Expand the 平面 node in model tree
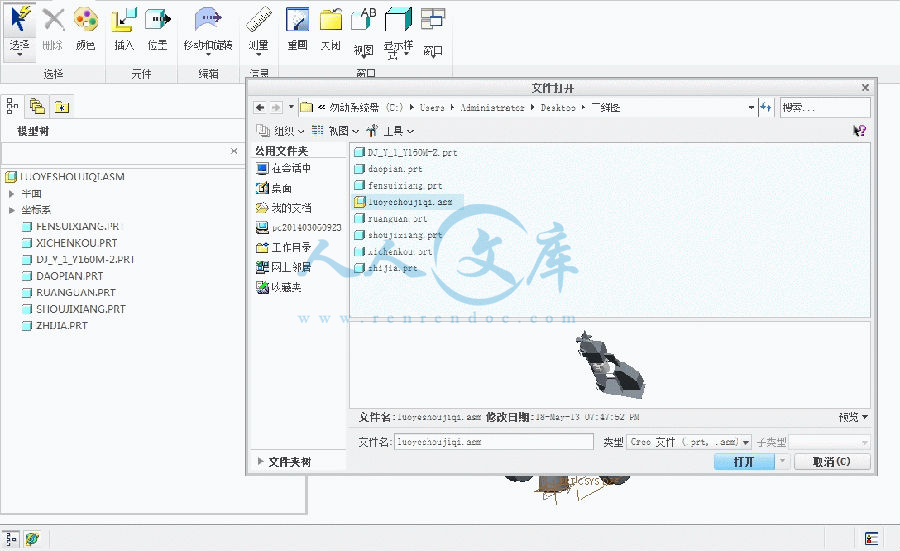Screen dimensions: 900x551 (x=11, y=194)
